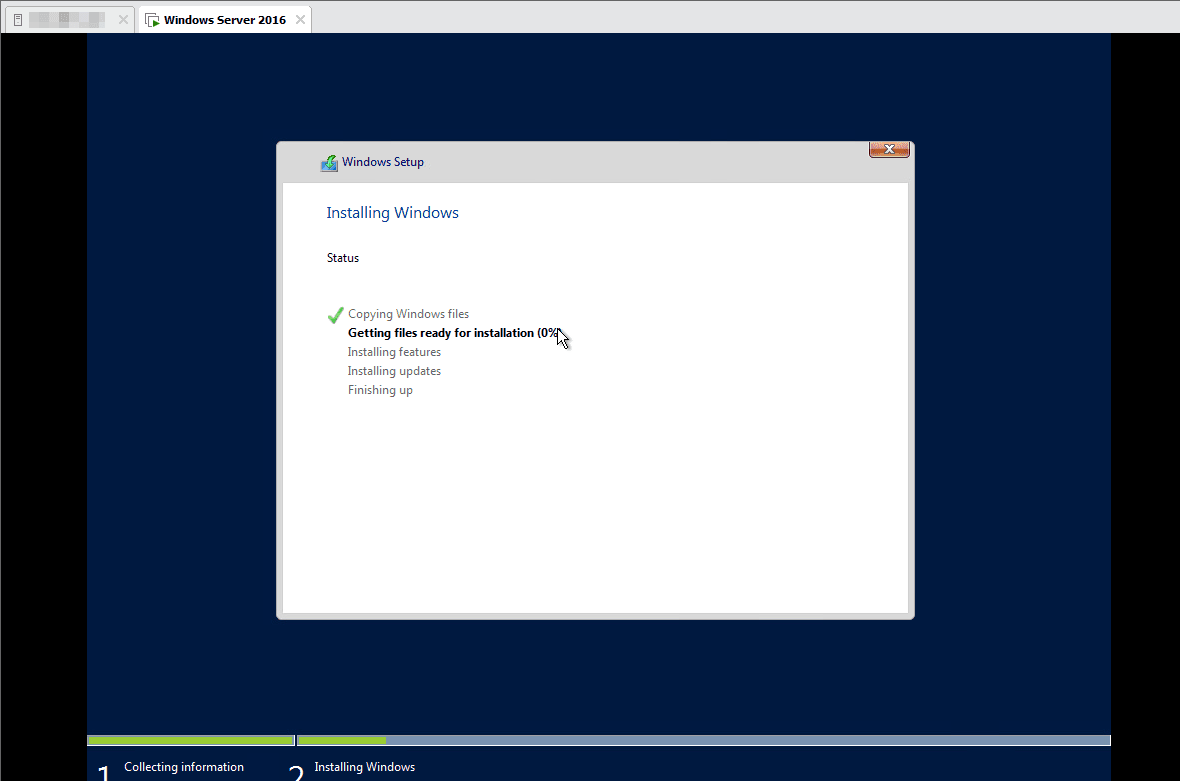This screenshot has height=781, width=1180.
Task: Select the Installing Windows step label
Action: point(364,766)
